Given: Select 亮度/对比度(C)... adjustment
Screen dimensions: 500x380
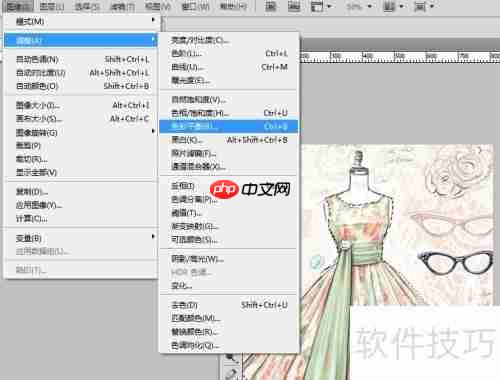Looking at the screenshot, I should [x=229, y=40].
